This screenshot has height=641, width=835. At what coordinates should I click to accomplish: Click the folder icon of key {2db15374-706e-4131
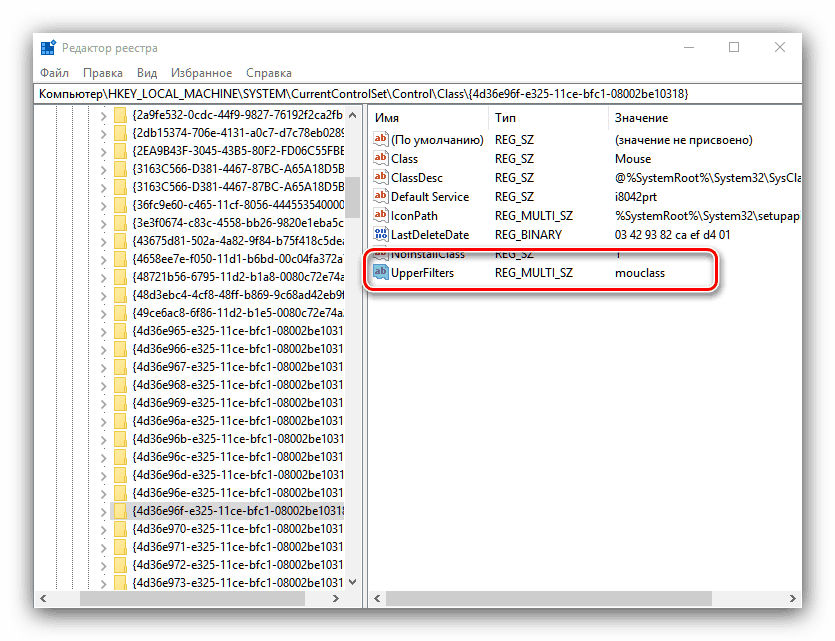point(121,133)
